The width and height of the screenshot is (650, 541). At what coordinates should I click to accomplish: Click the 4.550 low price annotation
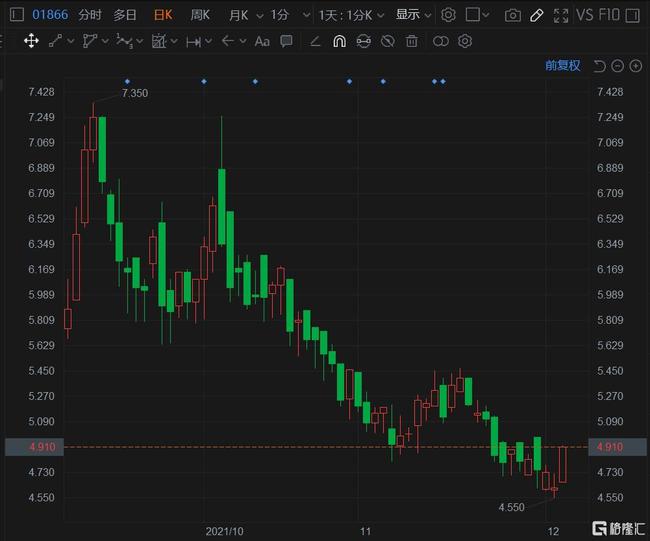coord(512,507)
